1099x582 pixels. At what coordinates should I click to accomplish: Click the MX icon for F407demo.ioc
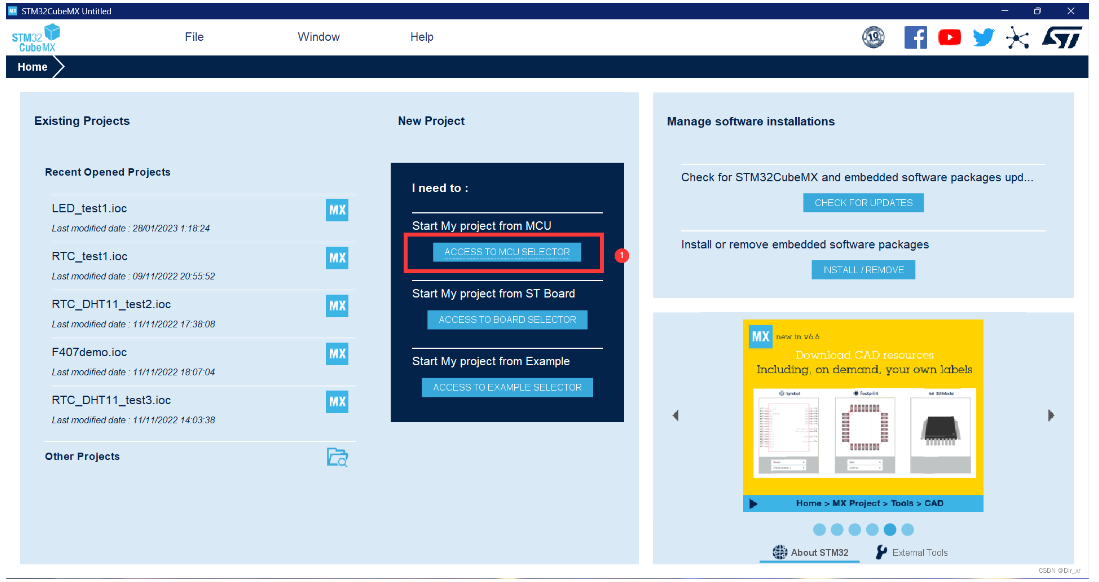337,353
